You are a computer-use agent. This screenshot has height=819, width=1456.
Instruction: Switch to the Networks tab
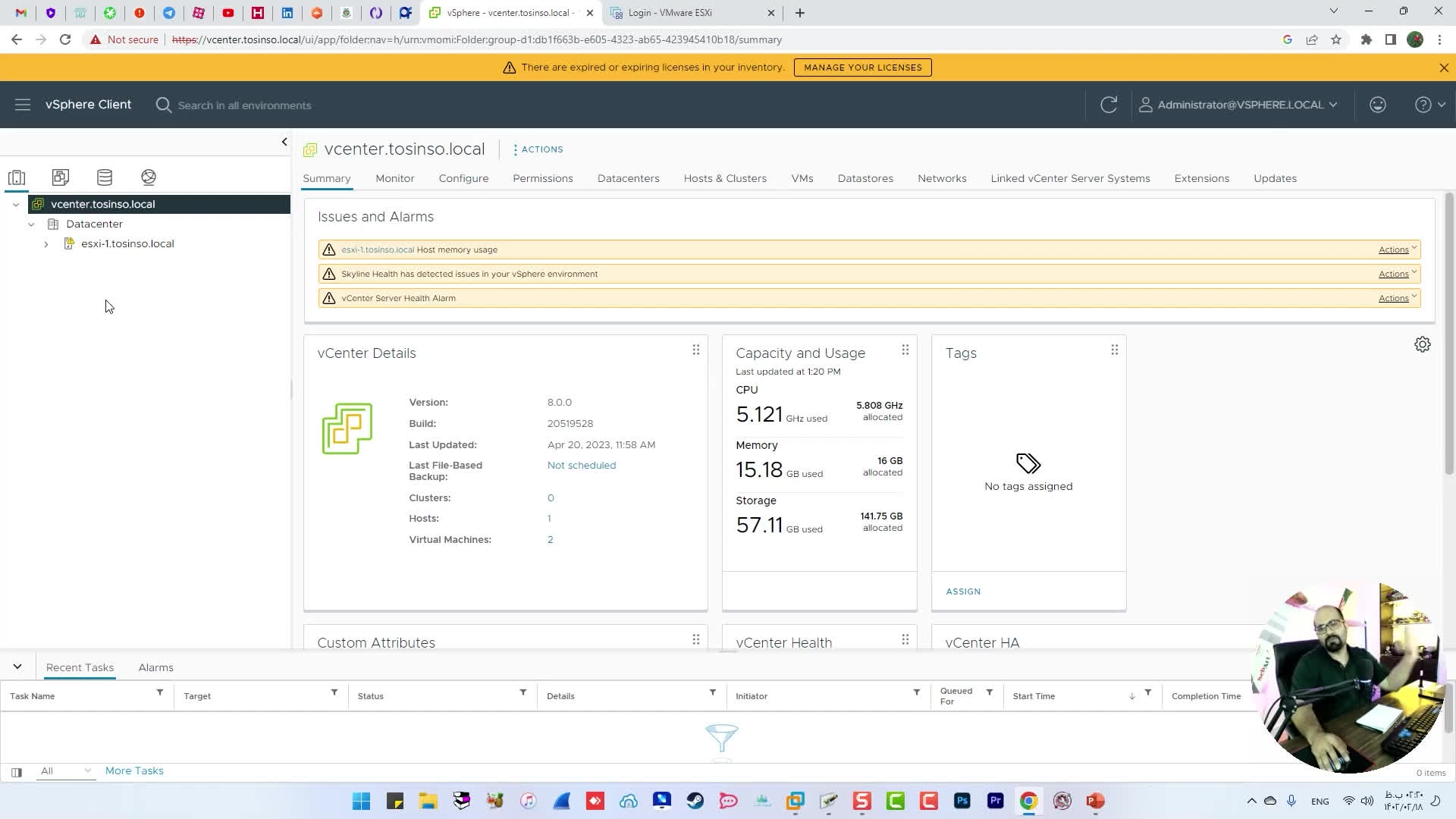click(x=942, y=178)
